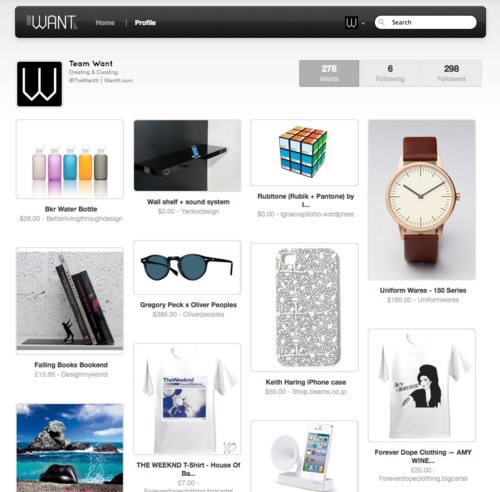Open the Wall shelf sound system image
The image size is (500, 492).
click(x=187, y=155)
